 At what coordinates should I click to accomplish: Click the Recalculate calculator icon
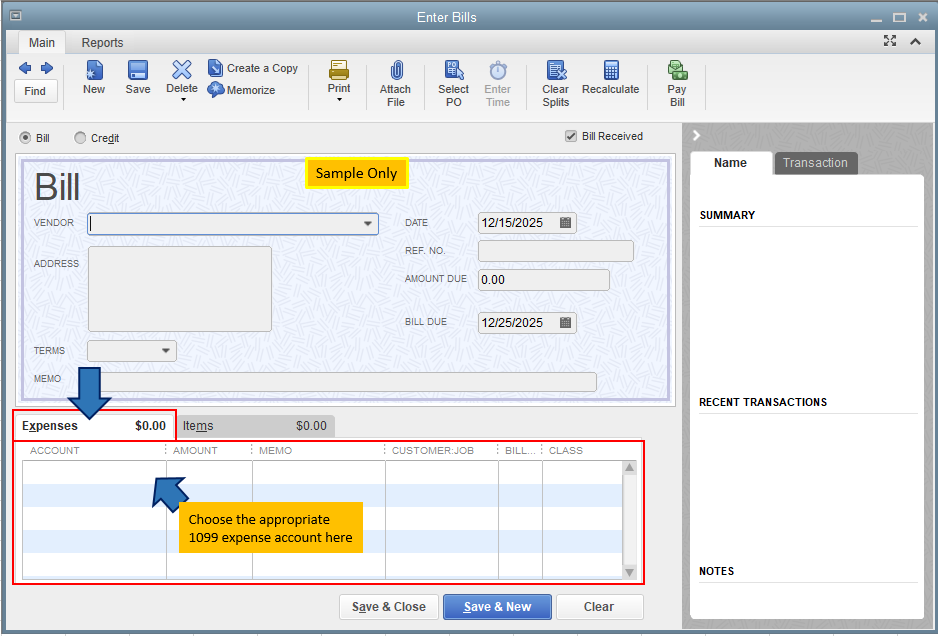tap(611, 70)
